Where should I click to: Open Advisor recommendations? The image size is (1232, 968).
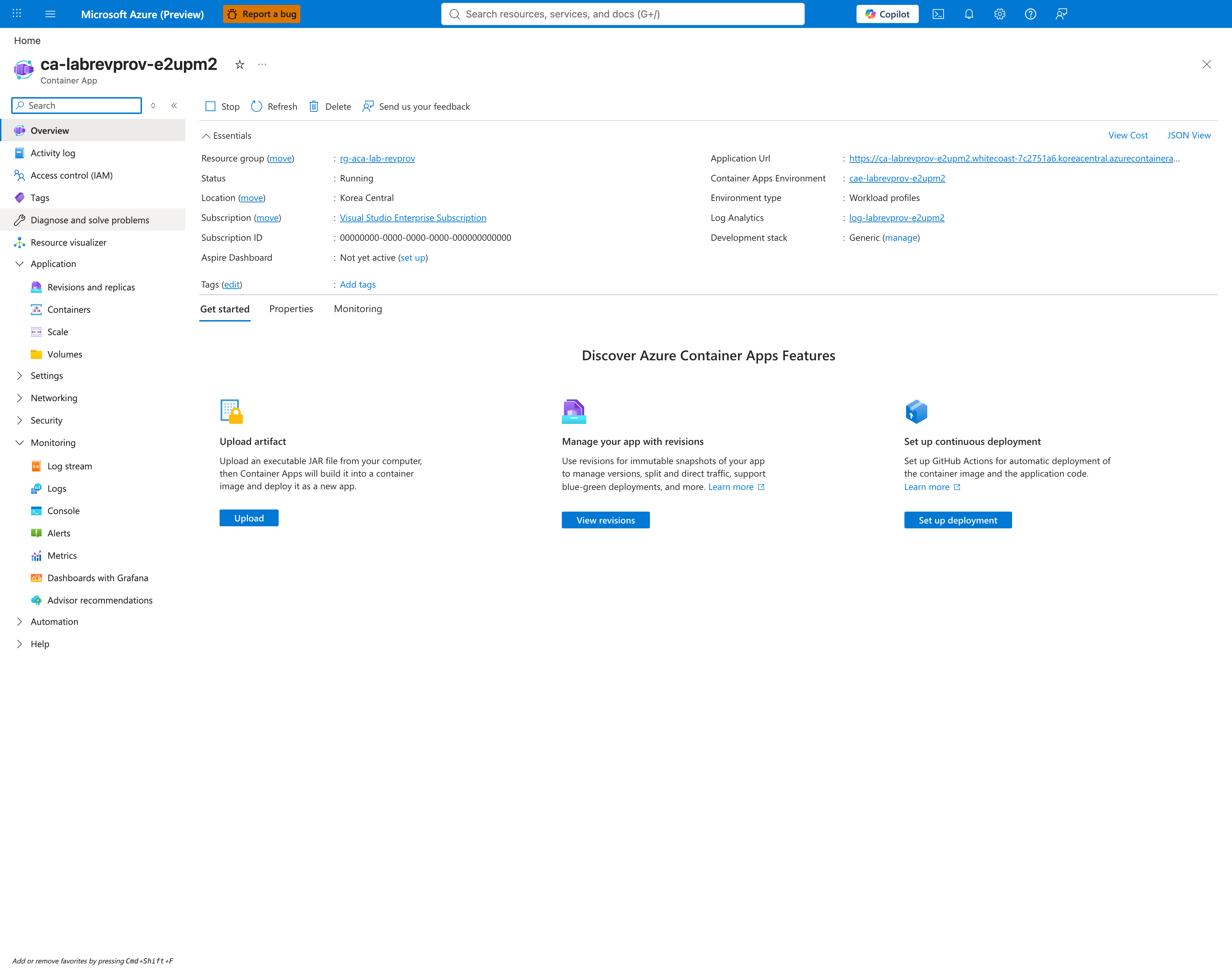pyautogui.click(x=100, y=601)
